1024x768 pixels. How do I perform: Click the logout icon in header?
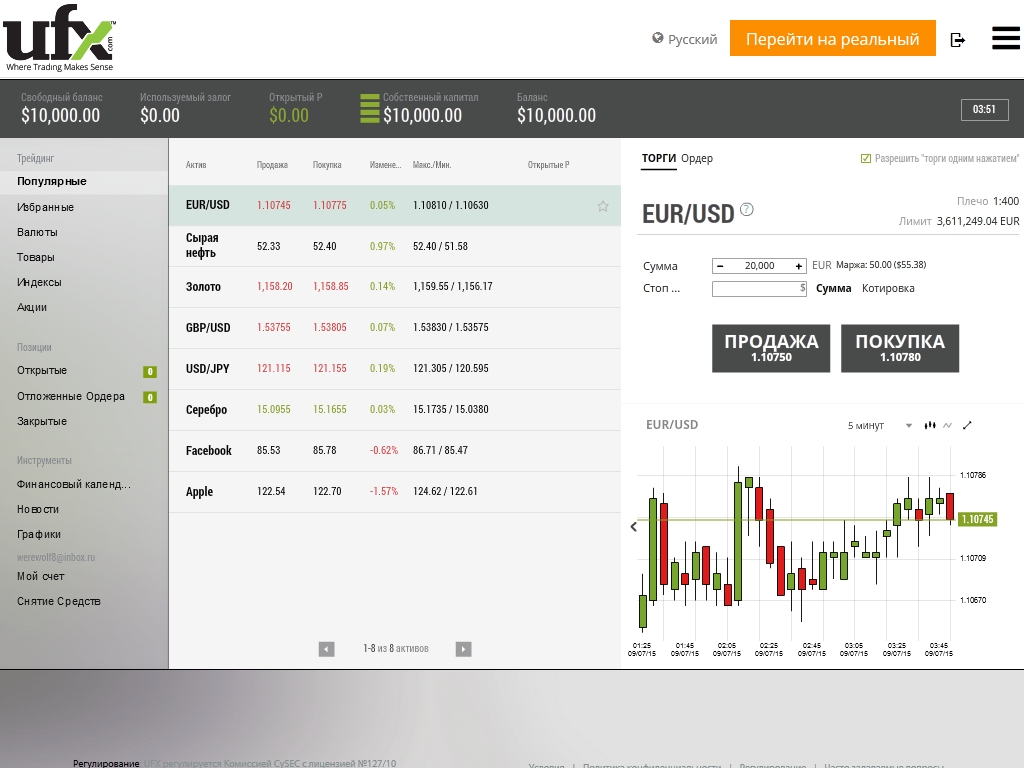(x=957, y=40)
